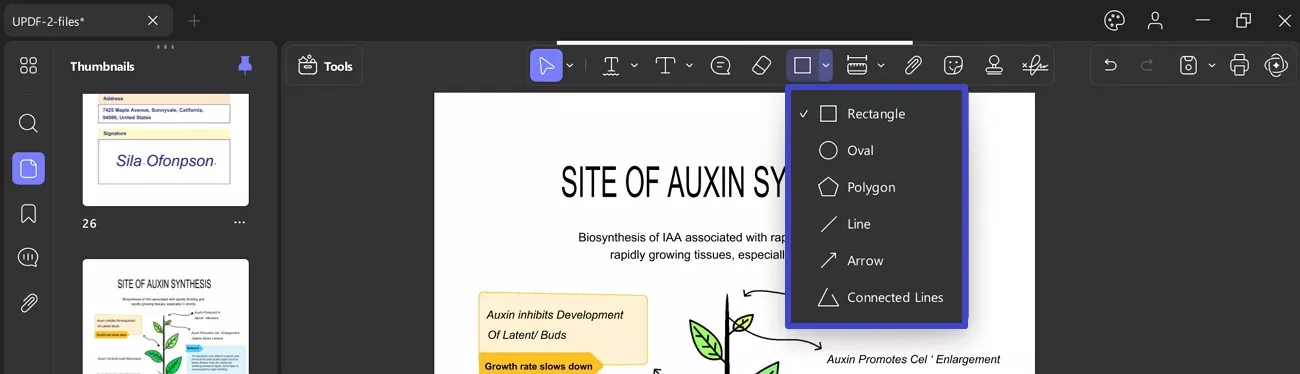This screenshot has height=374, width=1300.
Task: Open the Auxin Synthesis page thumbnail
Action: coord(166,316)
